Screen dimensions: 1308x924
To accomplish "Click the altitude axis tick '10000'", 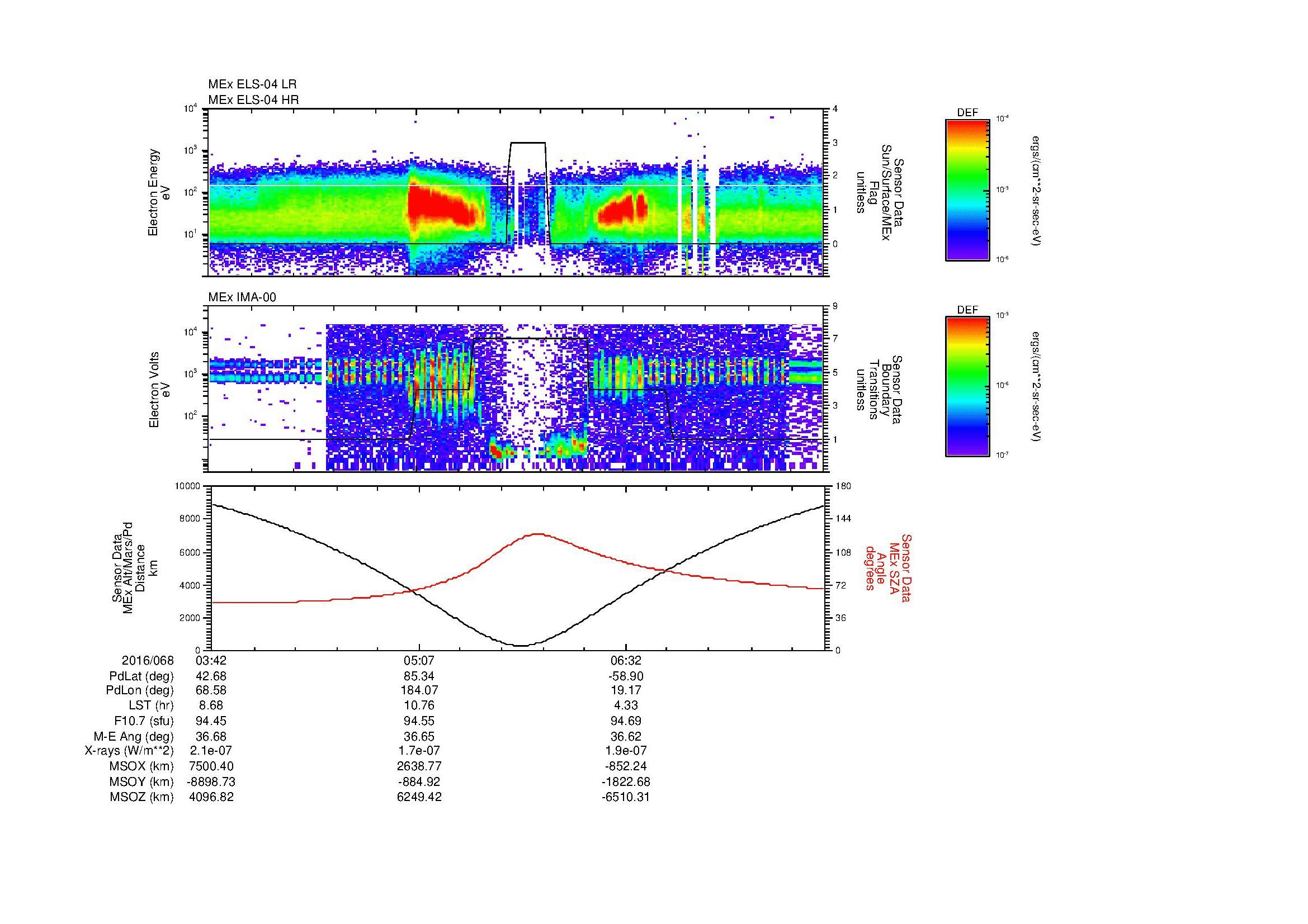I will tap(187, 486).
